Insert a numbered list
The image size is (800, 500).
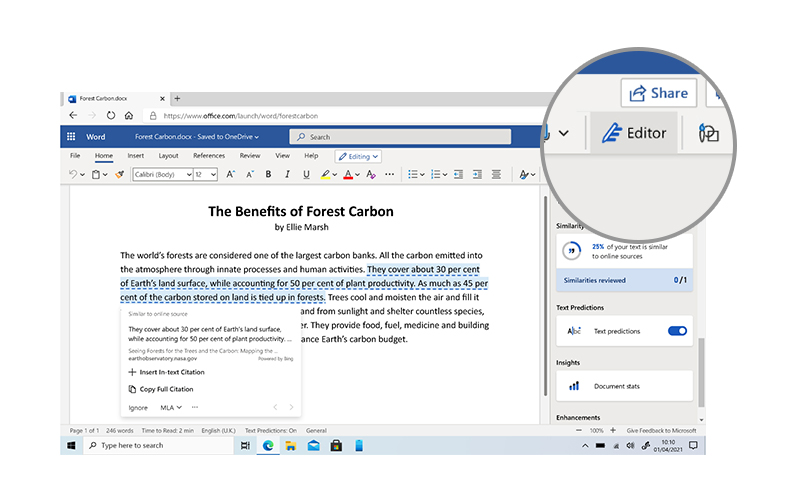pos(435,174)
